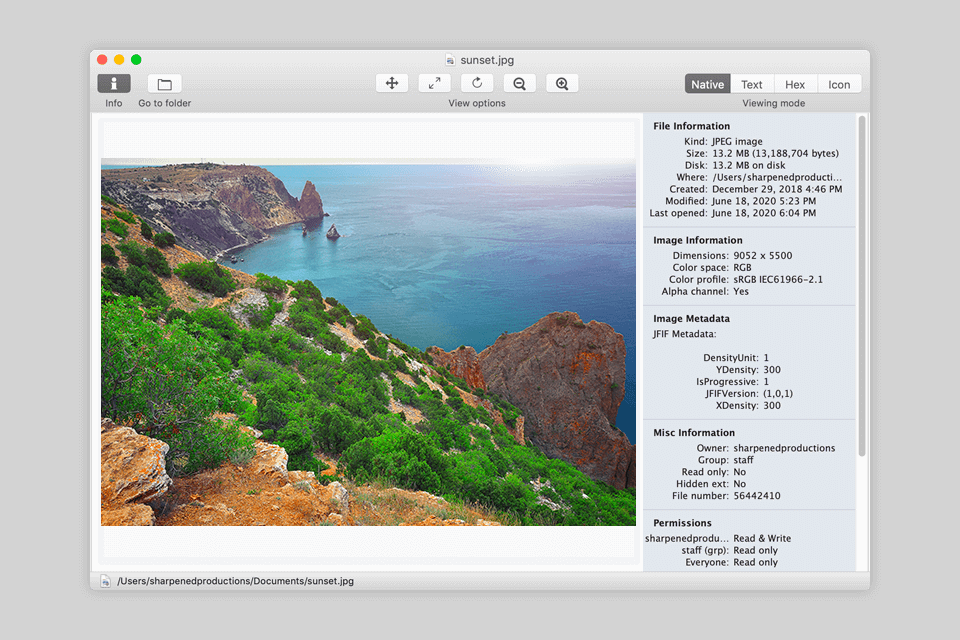Switch to Icon viewing mode

coord(839,85)
